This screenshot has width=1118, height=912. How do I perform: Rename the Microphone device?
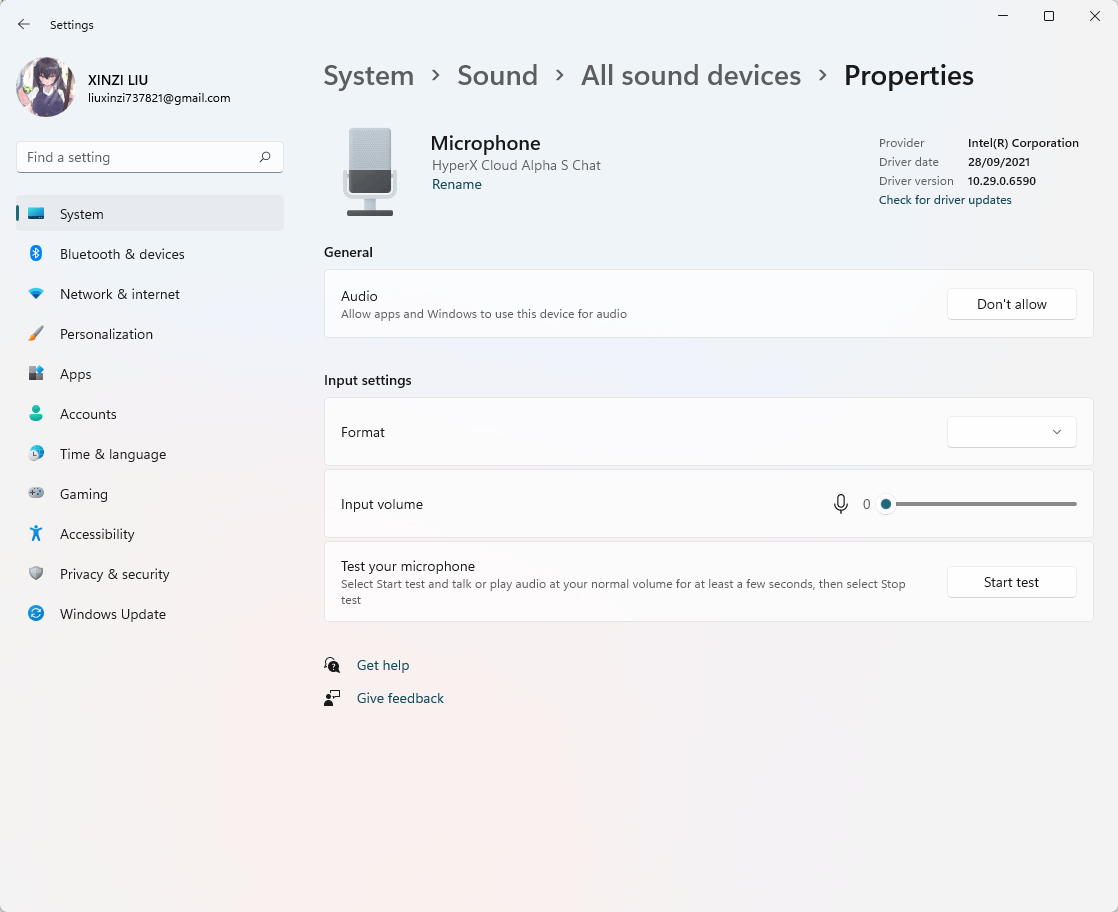coord(457,184)
